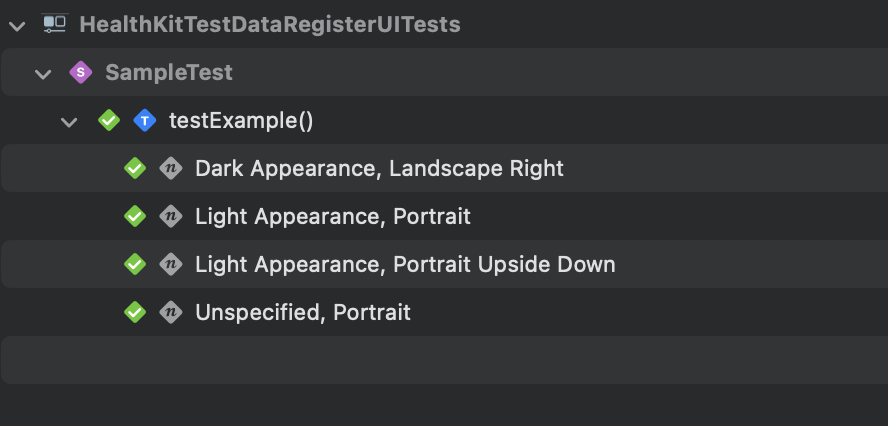This screenshot has width=888, height=426.
Task: Click the configuration icon for Light Appearance, Portrait
Action: point(170,216)
